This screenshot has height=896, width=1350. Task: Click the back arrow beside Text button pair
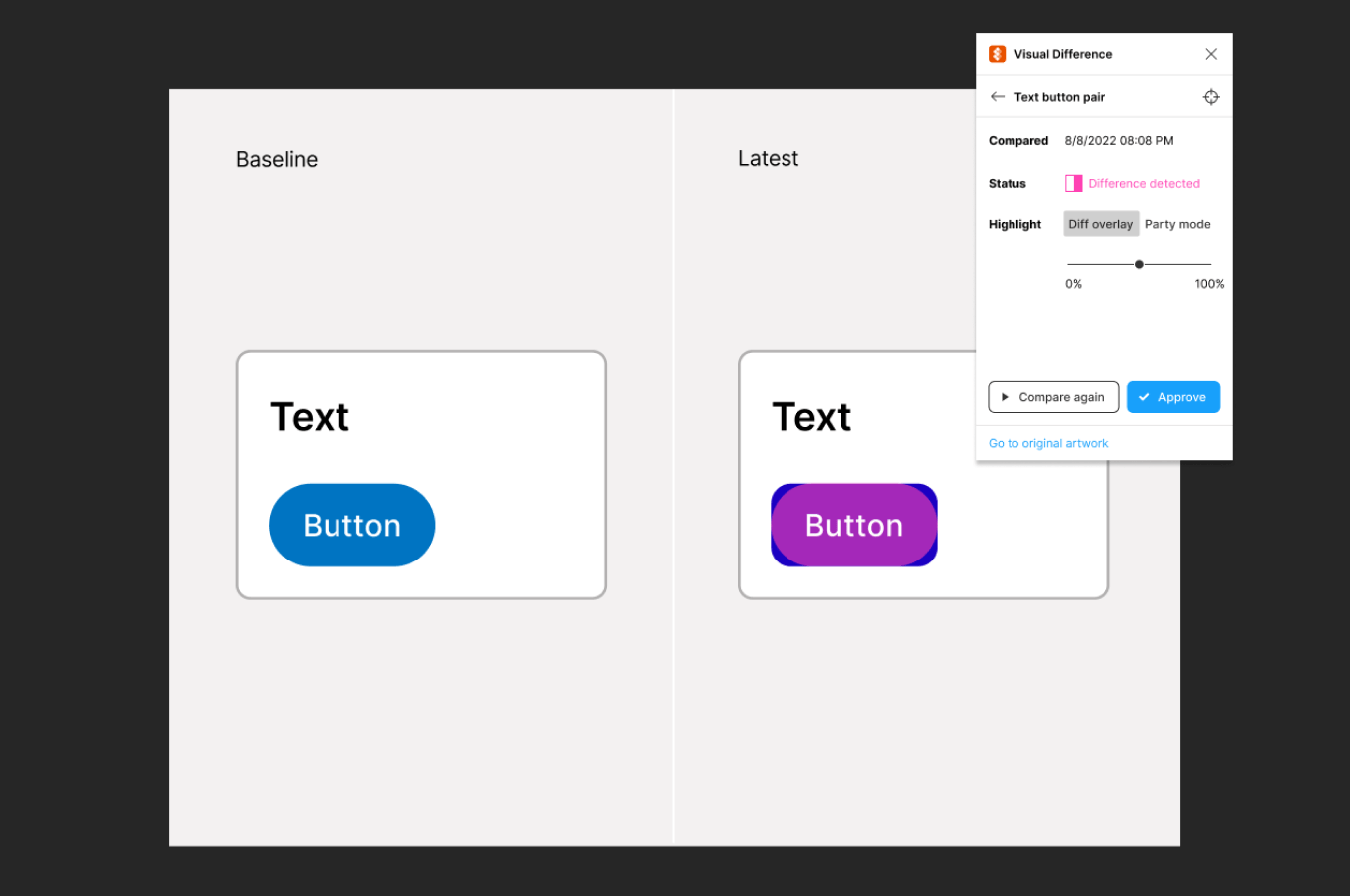[x=997, y=96]
